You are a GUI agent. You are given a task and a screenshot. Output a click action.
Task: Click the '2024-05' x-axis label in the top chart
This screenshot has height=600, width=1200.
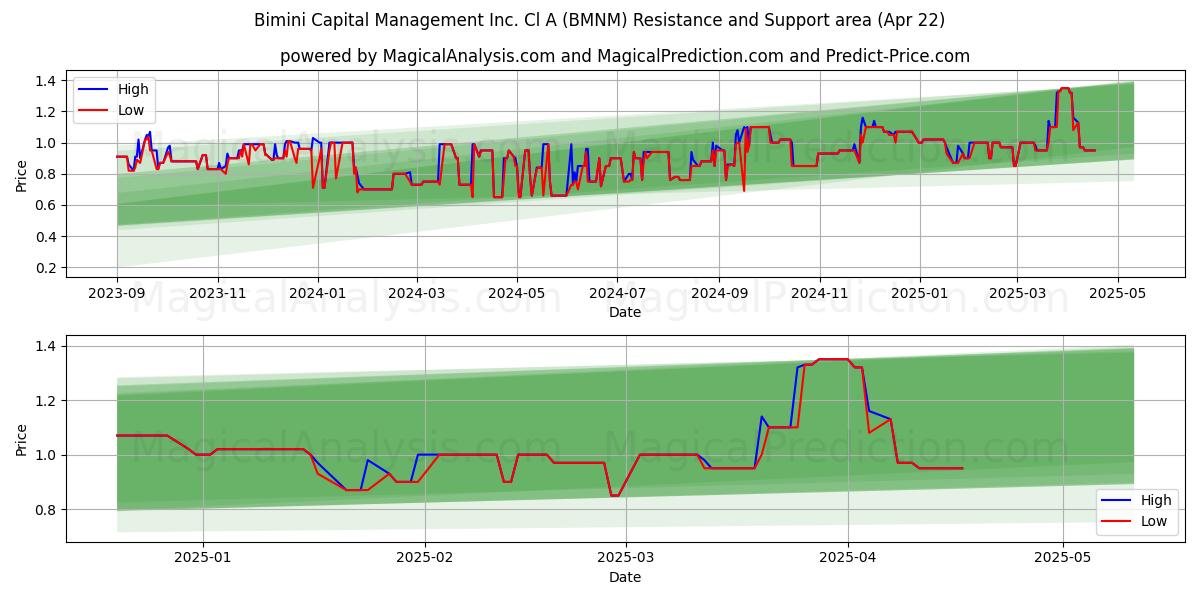(517, 294)
